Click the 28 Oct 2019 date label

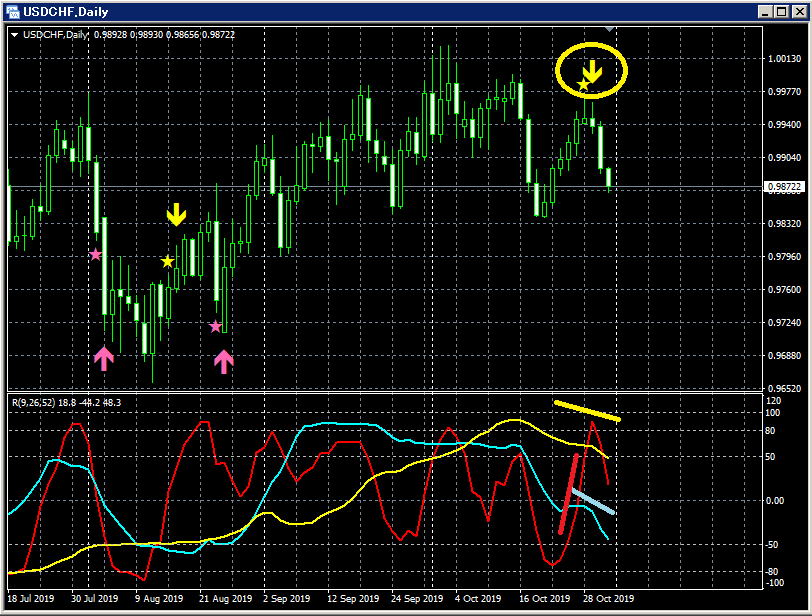(x=608, y=598)
